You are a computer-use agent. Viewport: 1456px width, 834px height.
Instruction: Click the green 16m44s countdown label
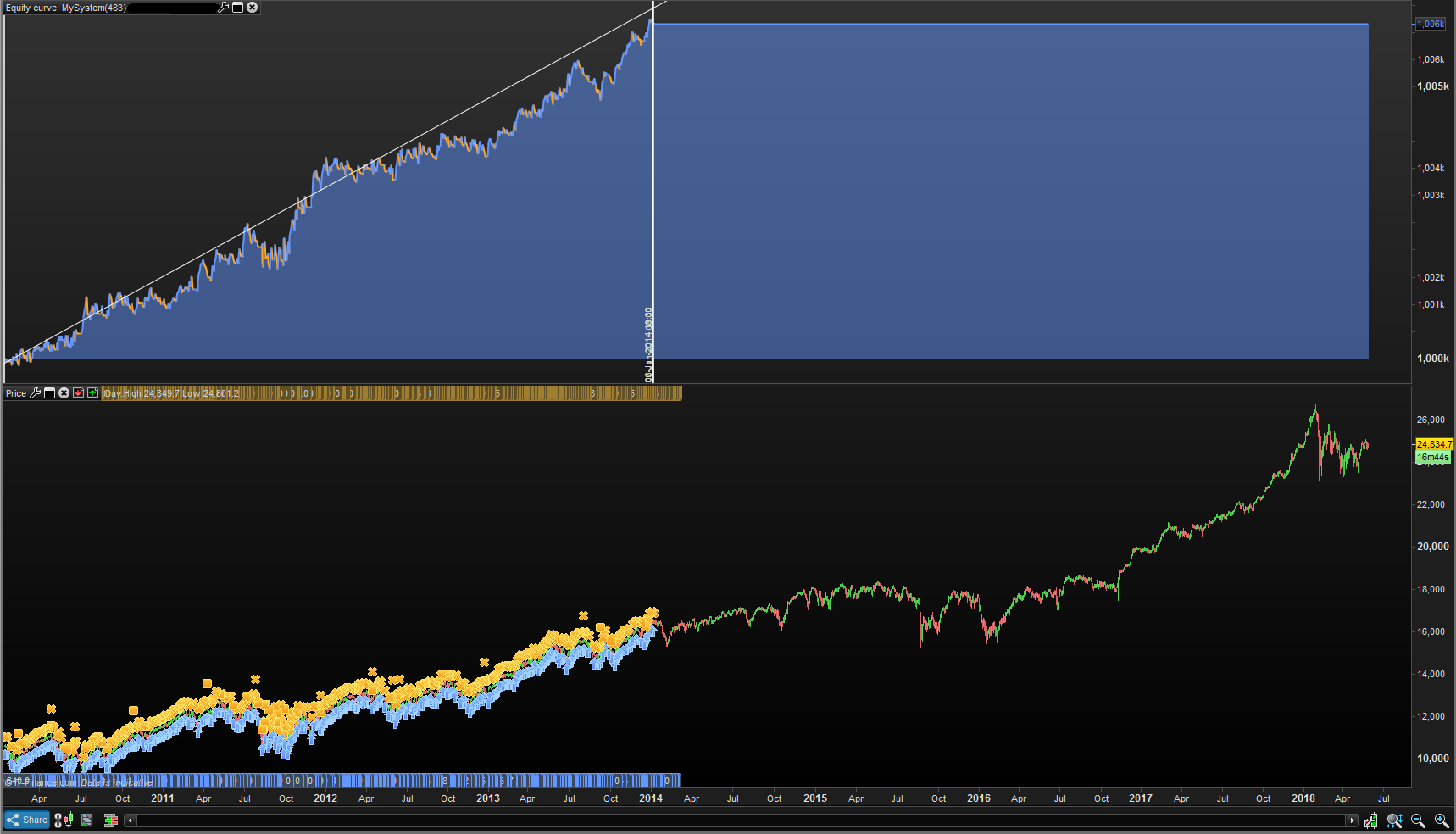pyautogui.click(x=1433, y=457)
